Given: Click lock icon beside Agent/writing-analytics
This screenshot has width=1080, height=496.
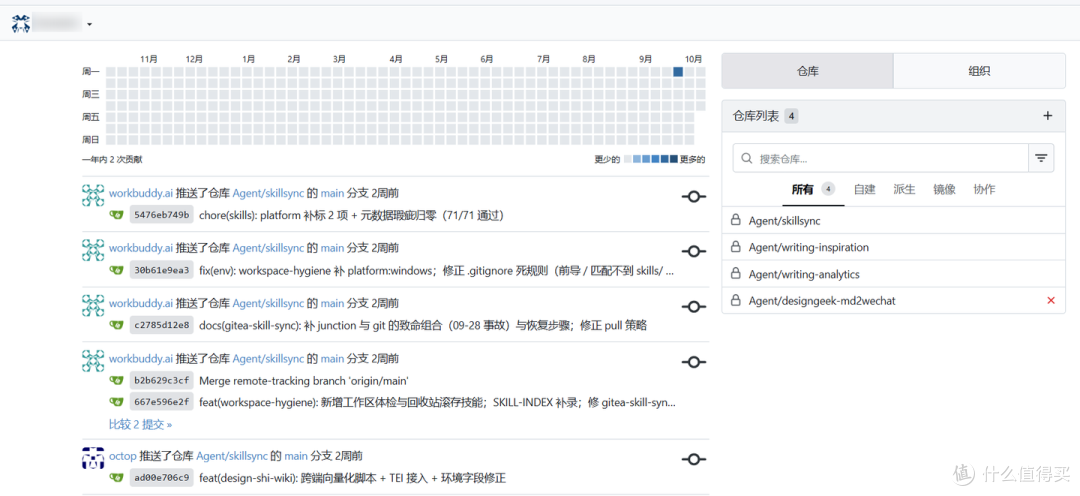Looking at the screenshot, I should (x=736, y=274).
